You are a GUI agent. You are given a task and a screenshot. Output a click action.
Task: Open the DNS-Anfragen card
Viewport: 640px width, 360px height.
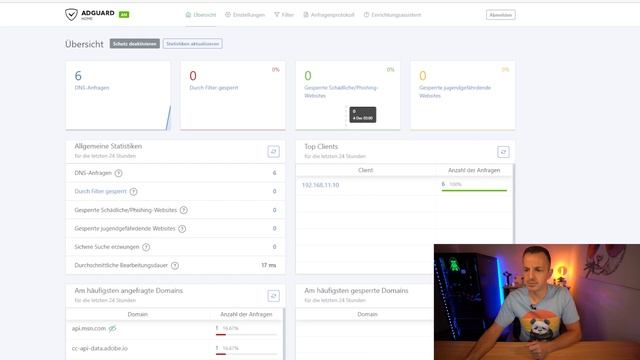(x=118, y=96)
